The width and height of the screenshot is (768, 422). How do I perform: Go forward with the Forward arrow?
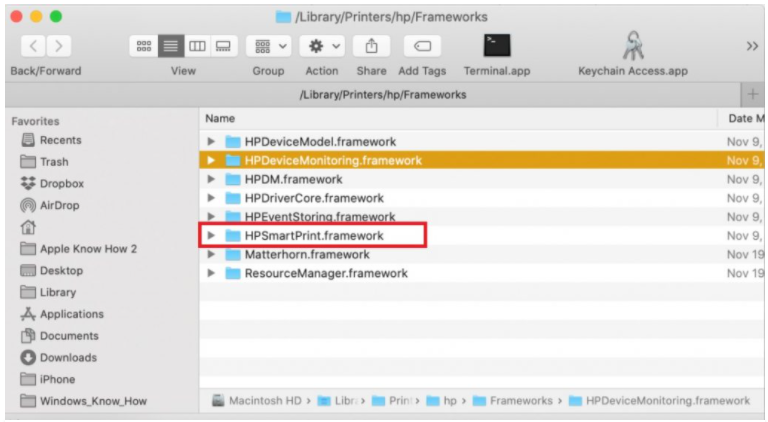click(x=59, y=46)
